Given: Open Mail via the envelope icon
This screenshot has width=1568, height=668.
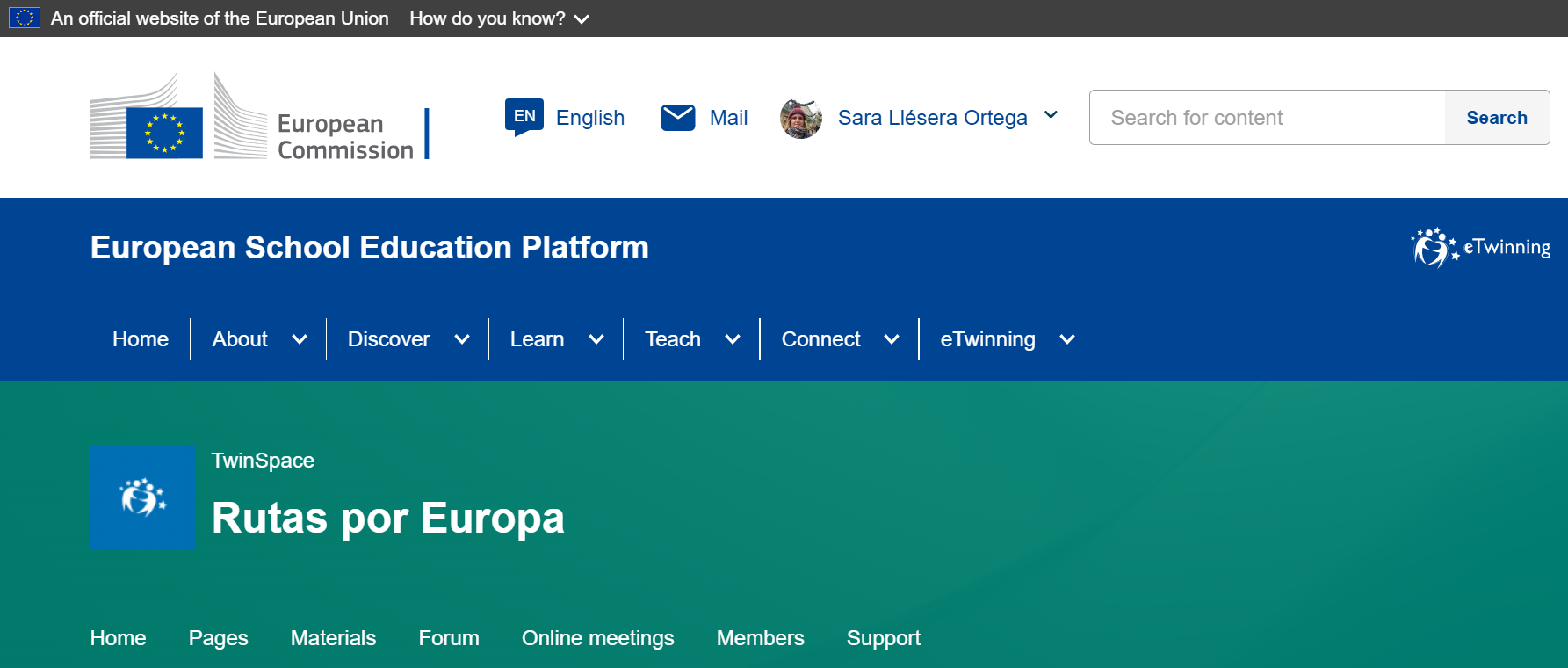Looking at the screenshot, I should (x=677, y=118).
